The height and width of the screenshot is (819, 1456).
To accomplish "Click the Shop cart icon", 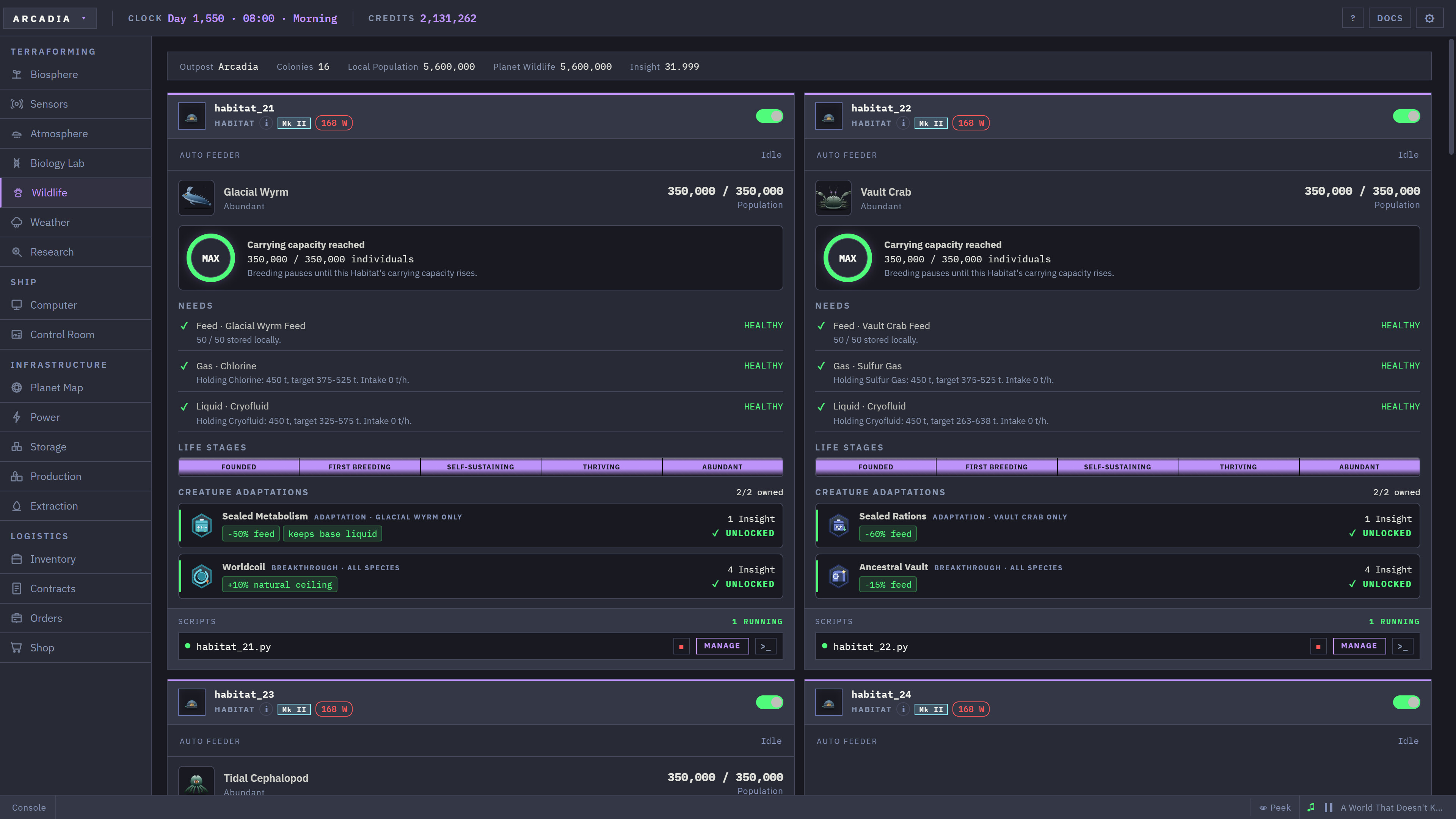I will (17, 647).
